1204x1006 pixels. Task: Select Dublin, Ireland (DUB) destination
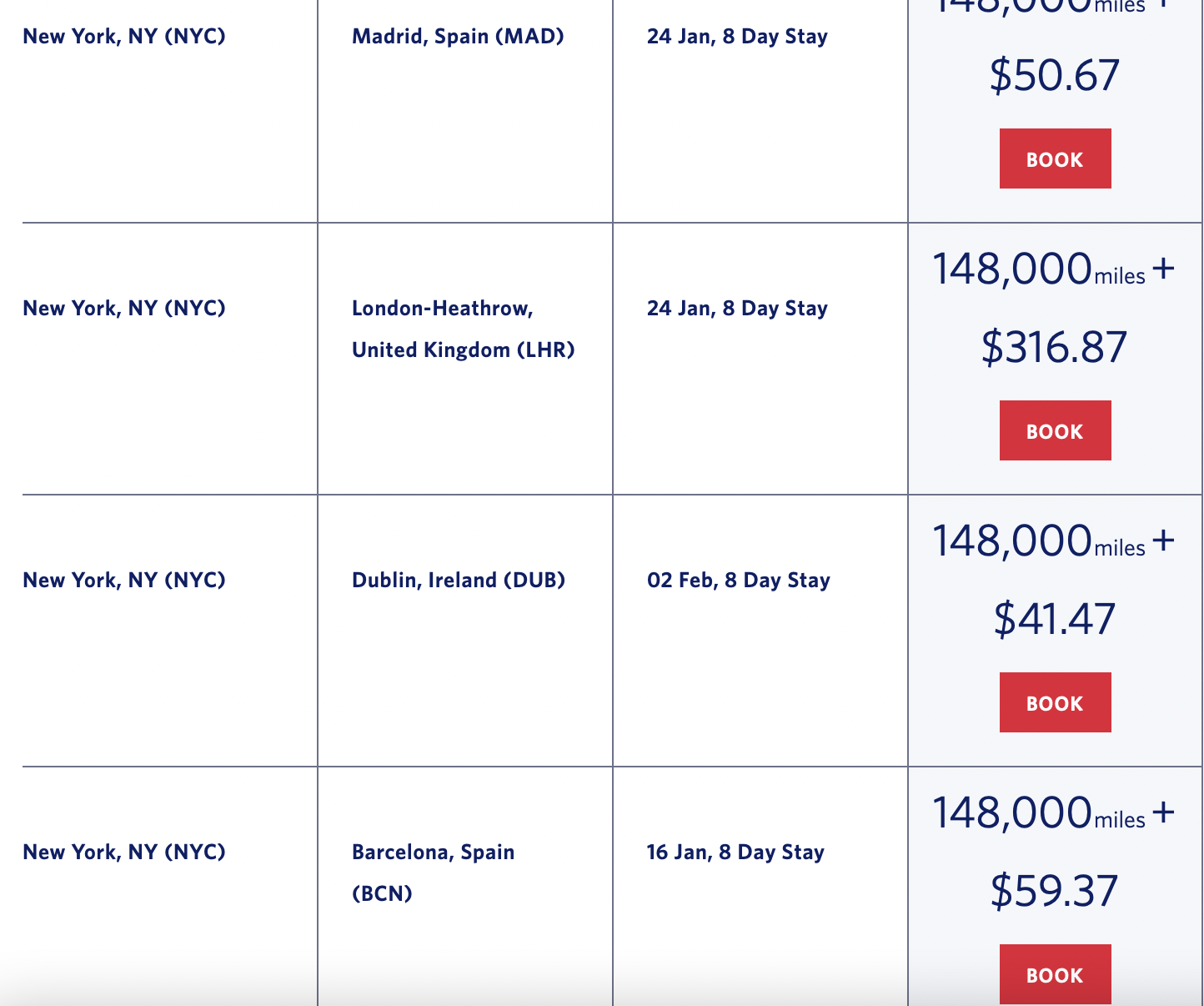(x=459, y=581)
